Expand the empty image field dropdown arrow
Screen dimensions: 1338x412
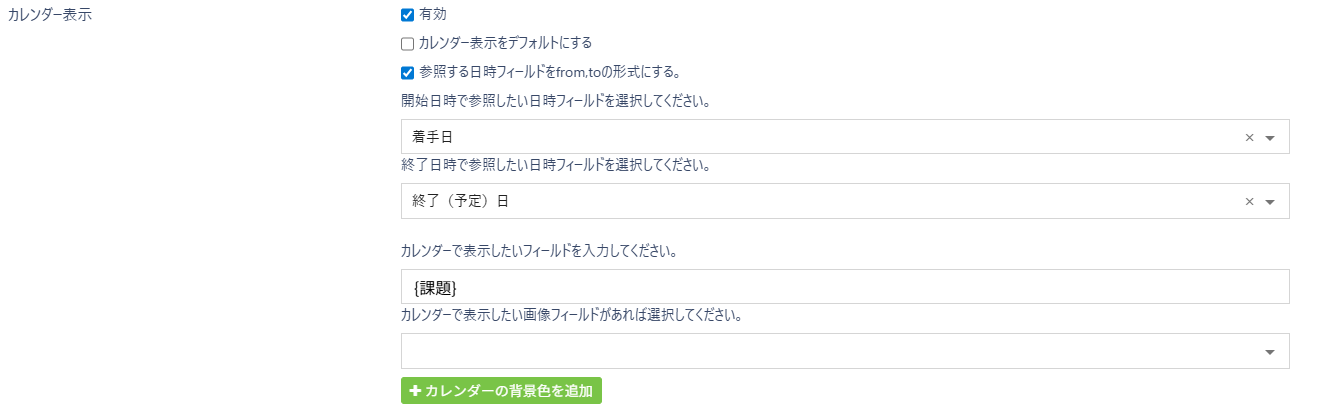pyautogui.click(x=1270, y=352)
